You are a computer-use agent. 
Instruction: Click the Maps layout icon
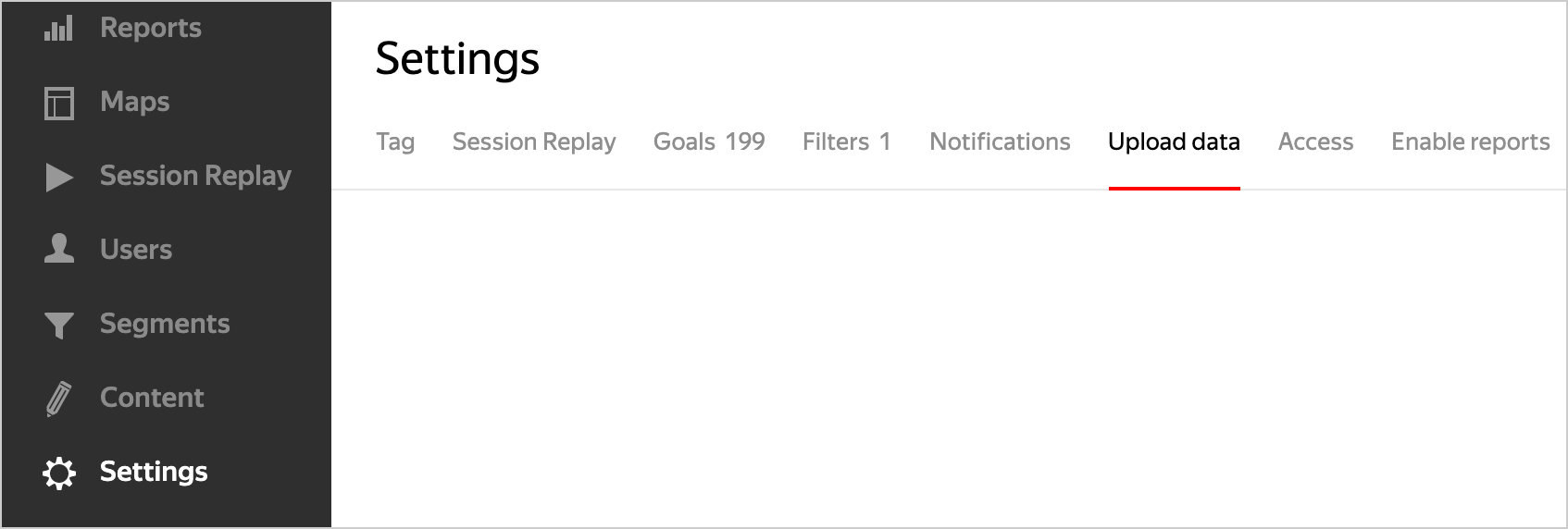pos(59,103)
